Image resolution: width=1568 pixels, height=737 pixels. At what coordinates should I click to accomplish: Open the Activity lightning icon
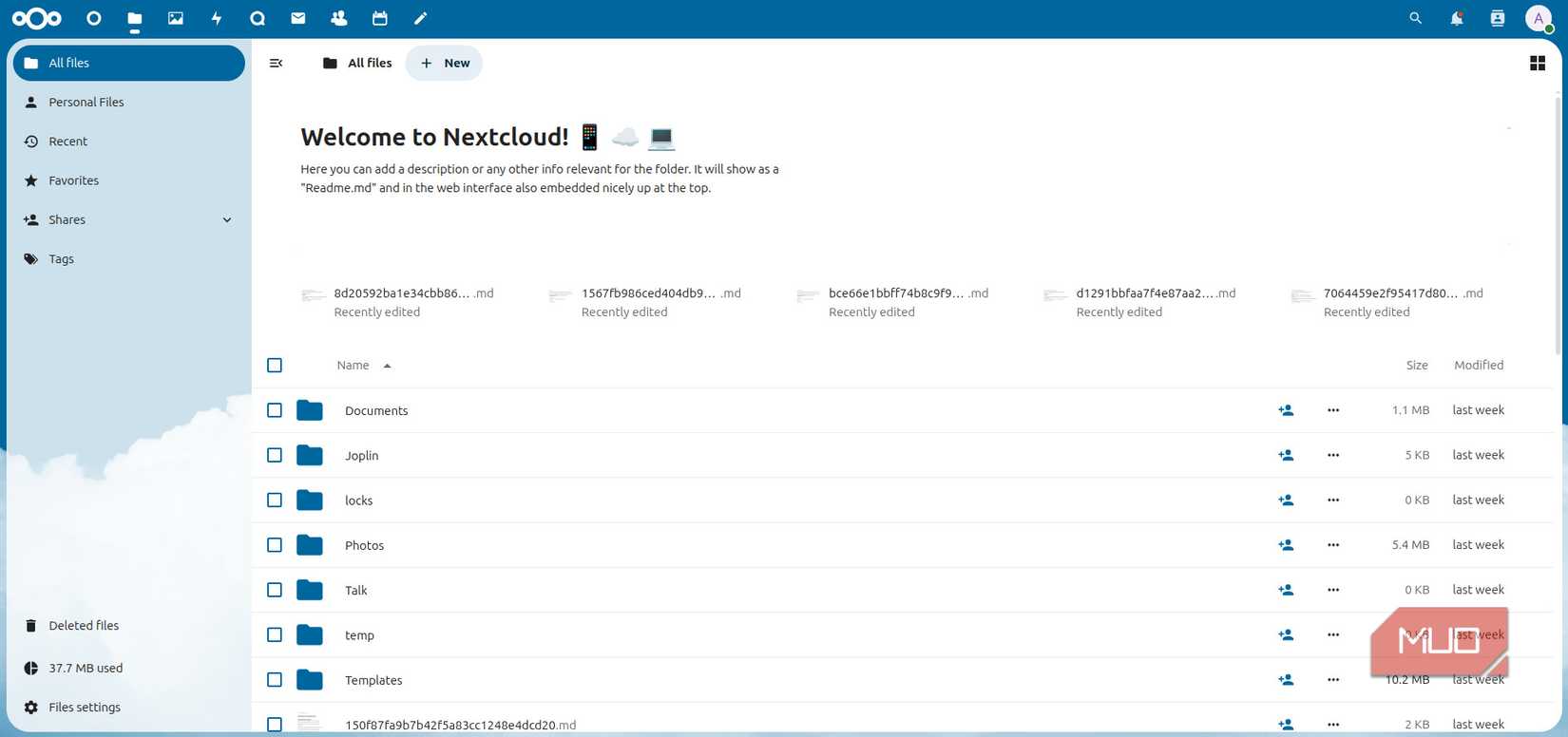[217, 18]
